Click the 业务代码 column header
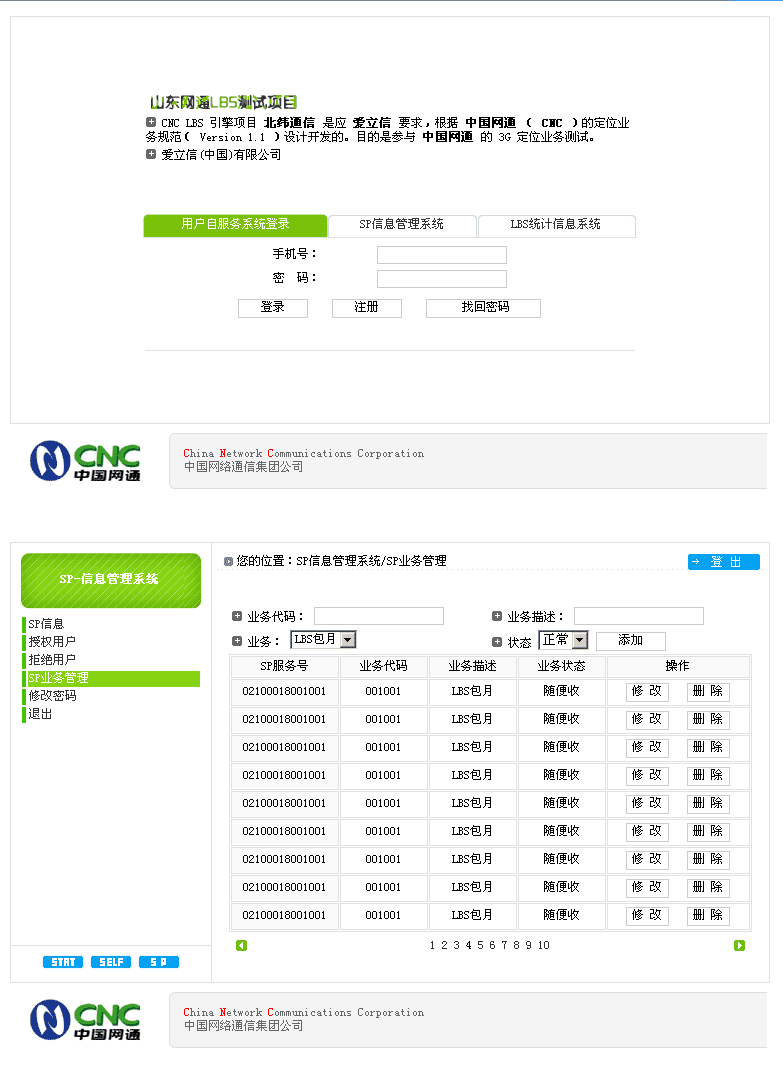Screen dimensions: 783x1068 (383, 666)
